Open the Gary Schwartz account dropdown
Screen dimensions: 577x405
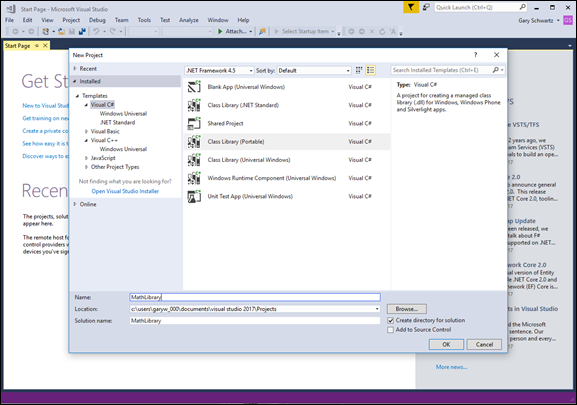[539, 21]
